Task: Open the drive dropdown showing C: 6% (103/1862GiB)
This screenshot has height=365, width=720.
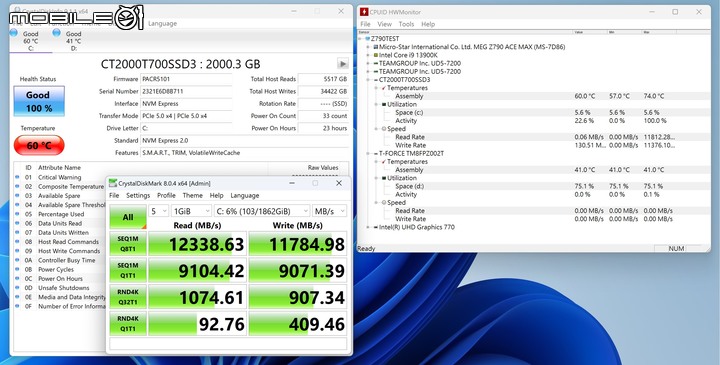Action: 262,211
